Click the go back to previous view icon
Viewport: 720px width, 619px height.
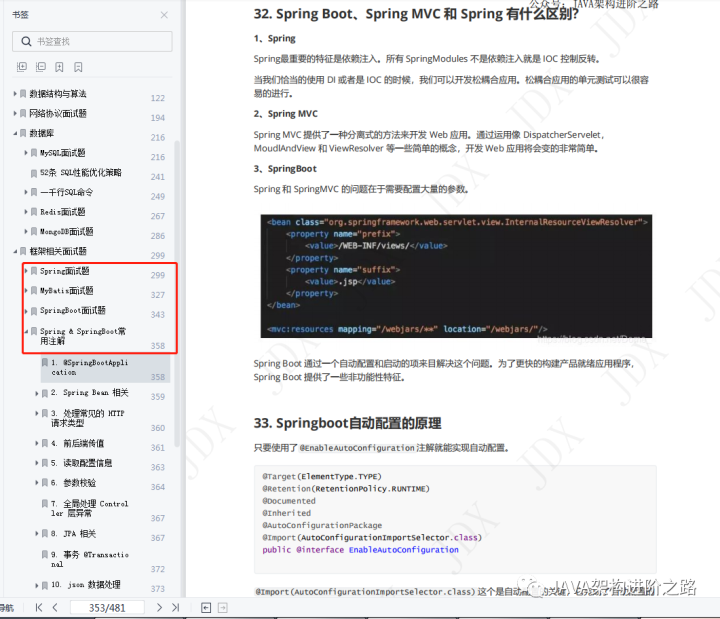(x=206, y=608)
